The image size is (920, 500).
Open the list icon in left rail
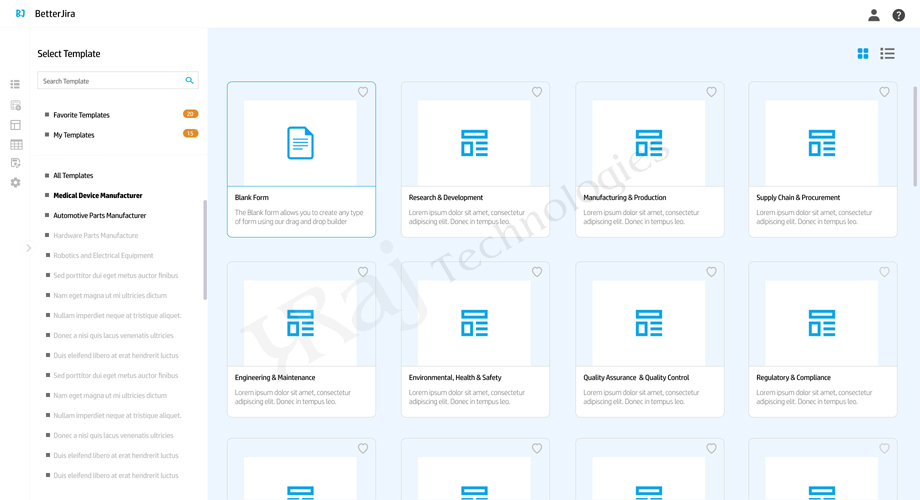pyautogui.click(x=15, y=85)
